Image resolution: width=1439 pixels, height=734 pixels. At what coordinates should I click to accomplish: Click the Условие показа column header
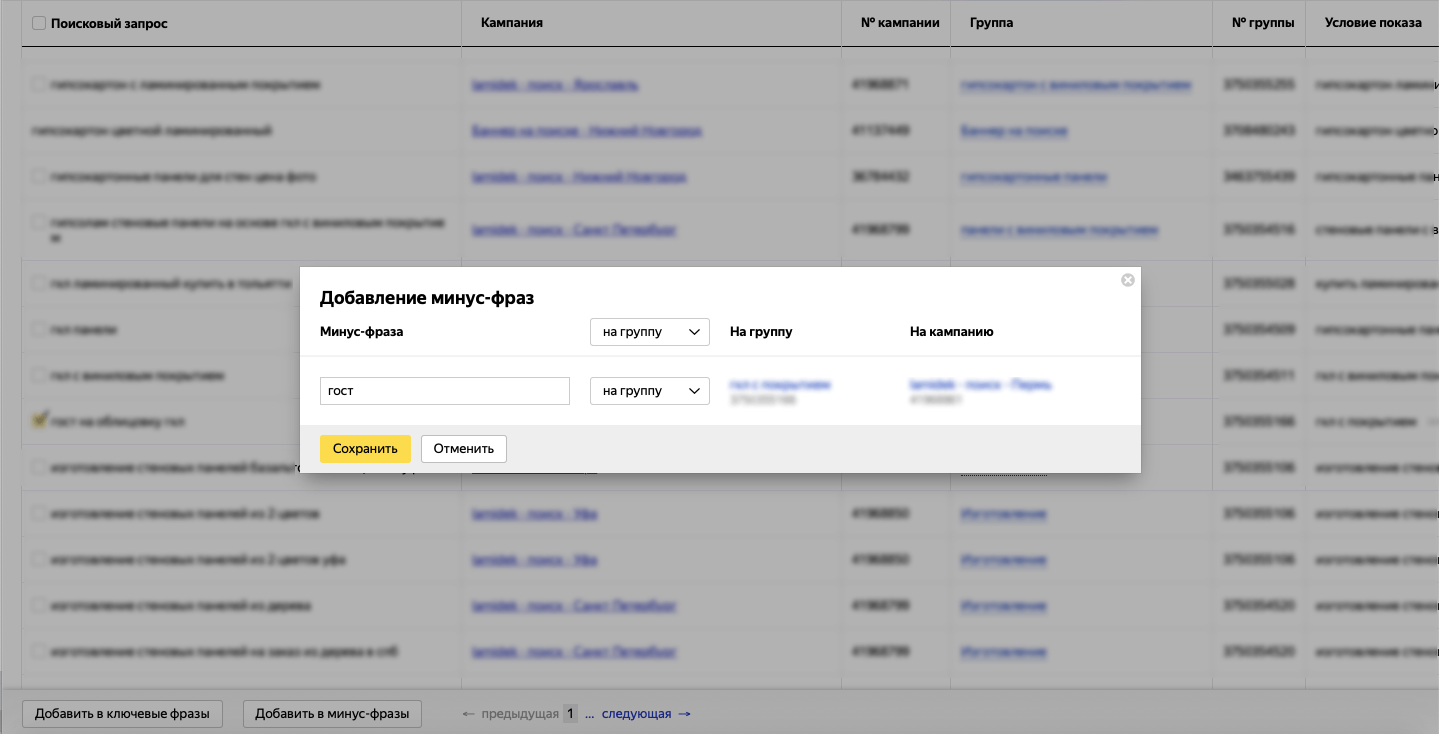pyautogui.click(x=1372, y=23)
